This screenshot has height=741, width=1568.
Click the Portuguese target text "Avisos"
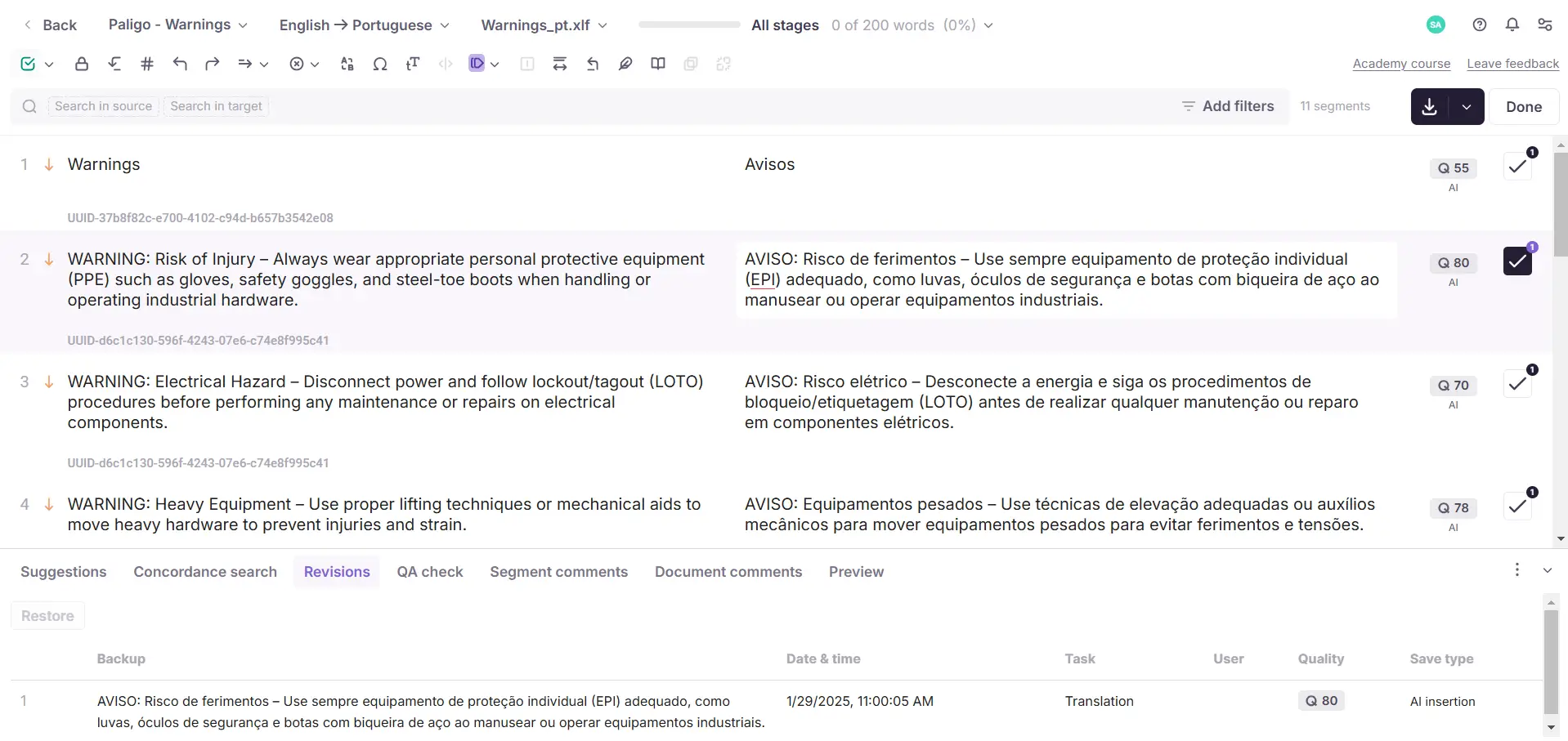point(769,164)
